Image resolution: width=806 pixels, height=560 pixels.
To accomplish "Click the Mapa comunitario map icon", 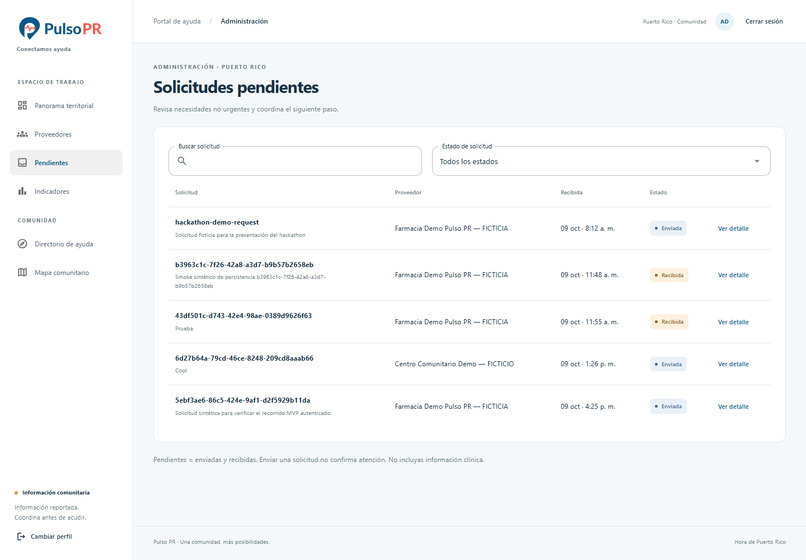I will (x=22, y=273).
